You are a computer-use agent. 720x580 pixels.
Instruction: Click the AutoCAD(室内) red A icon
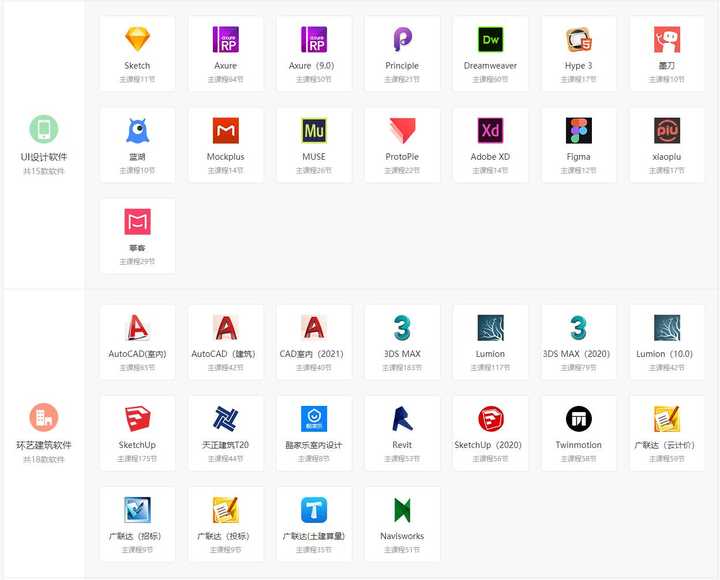(137, 327)
